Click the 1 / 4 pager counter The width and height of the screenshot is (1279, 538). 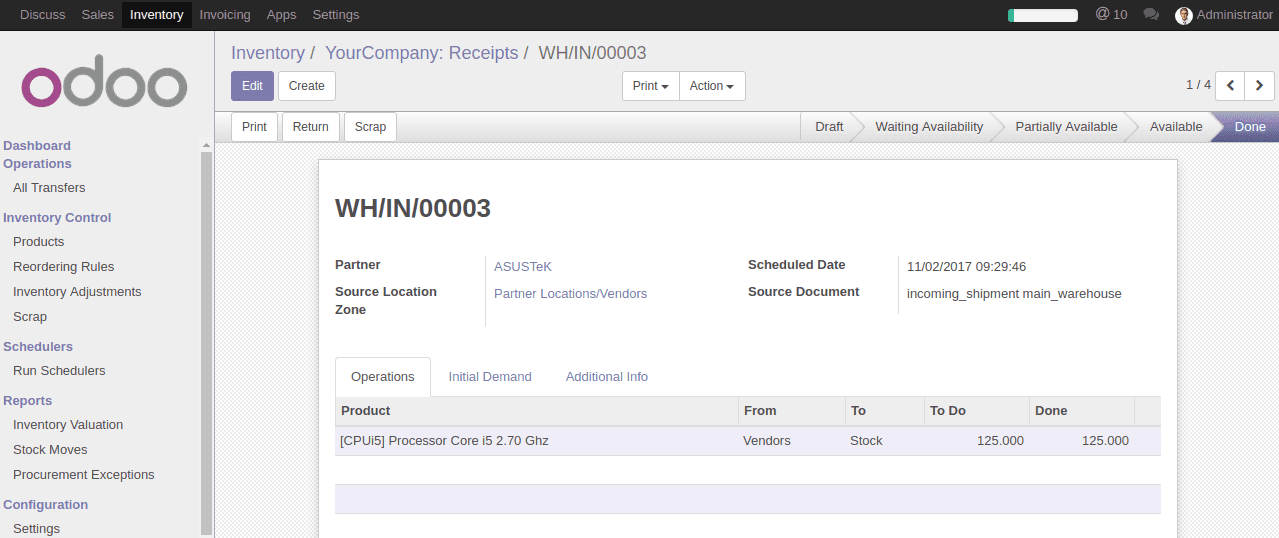(x=1198, y=85)
